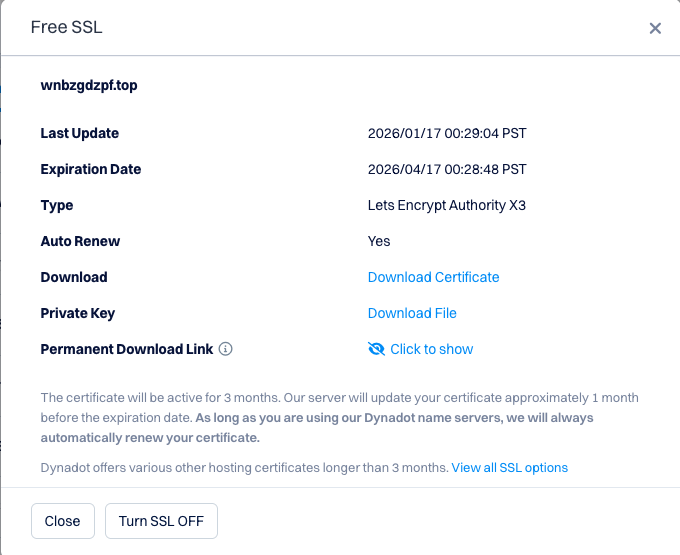
Task: Toggle the crossed-eye icon to reveal link
Action: [x=376, y=349]
